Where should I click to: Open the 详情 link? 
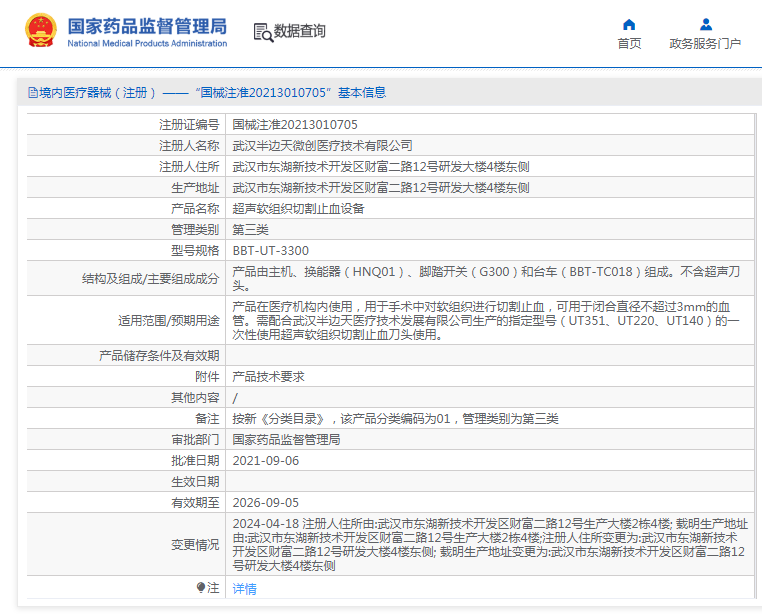pyautogui.click(x=244, y=589)
